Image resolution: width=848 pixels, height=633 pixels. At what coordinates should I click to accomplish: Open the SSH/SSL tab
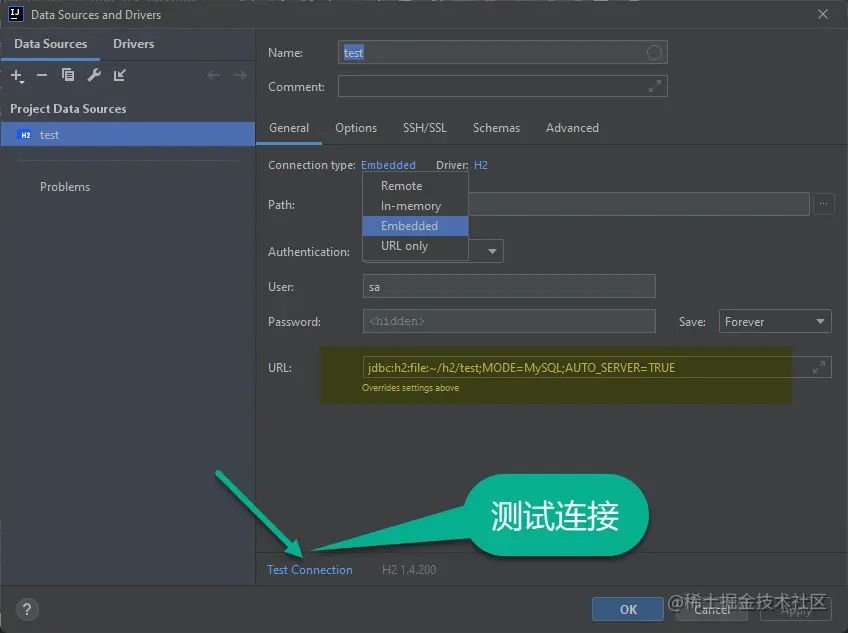pyautogui.click(x=425, y=128)
